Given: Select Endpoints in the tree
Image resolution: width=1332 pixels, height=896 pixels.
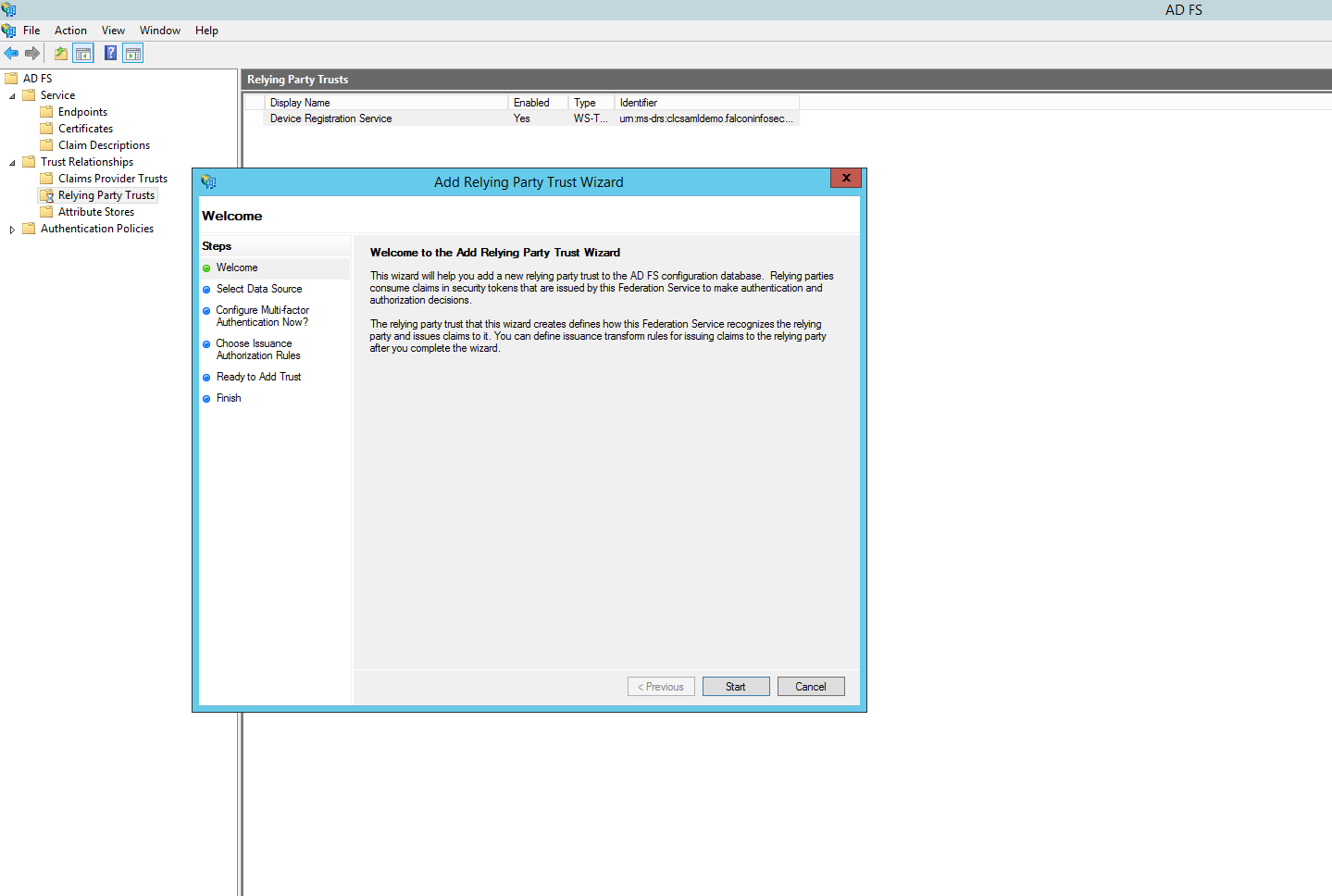Looking at the screenshot, I should 82,112.
